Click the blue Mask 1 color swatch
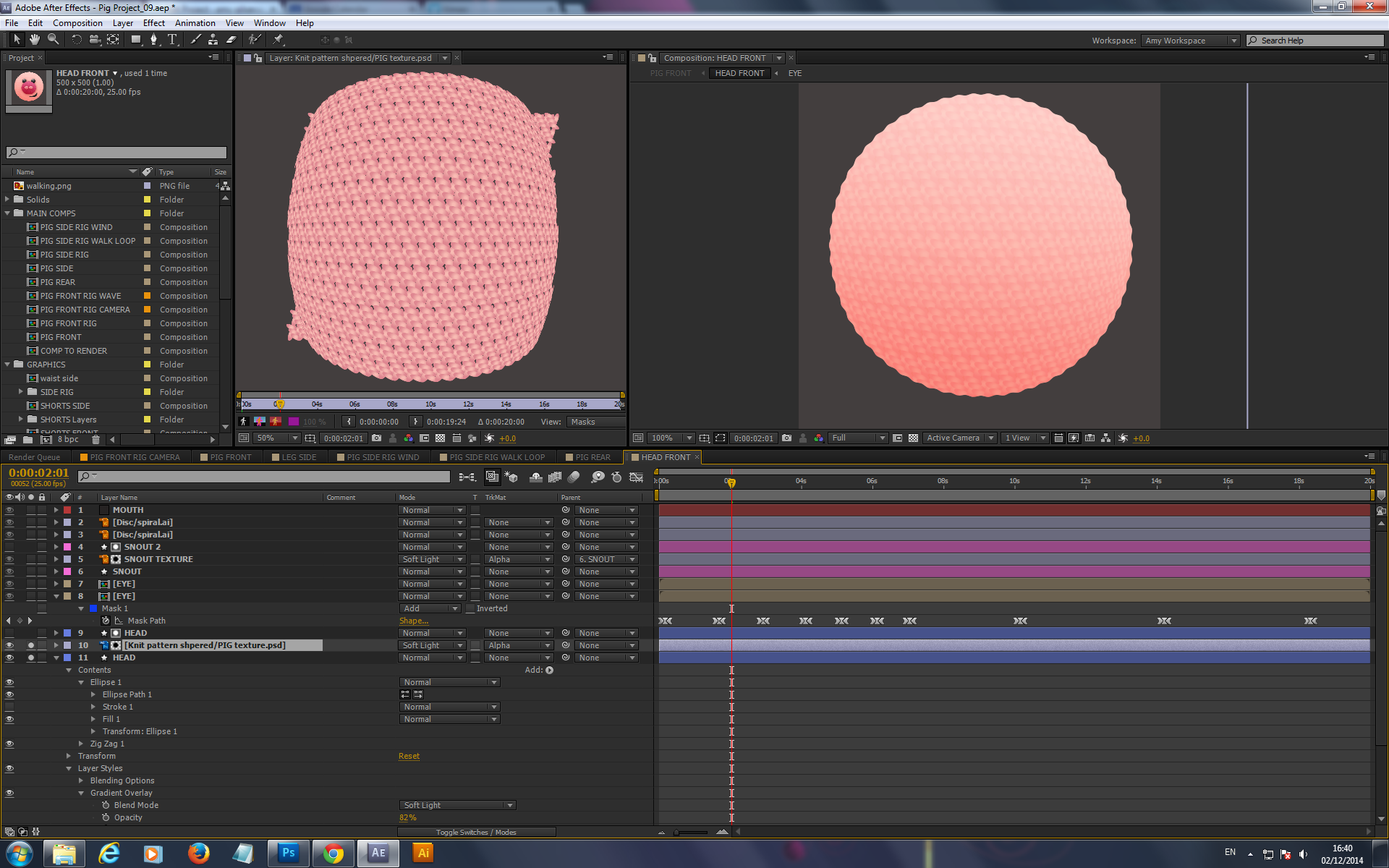Screen dimensions: 1389x868 click(x=93, y=608)
